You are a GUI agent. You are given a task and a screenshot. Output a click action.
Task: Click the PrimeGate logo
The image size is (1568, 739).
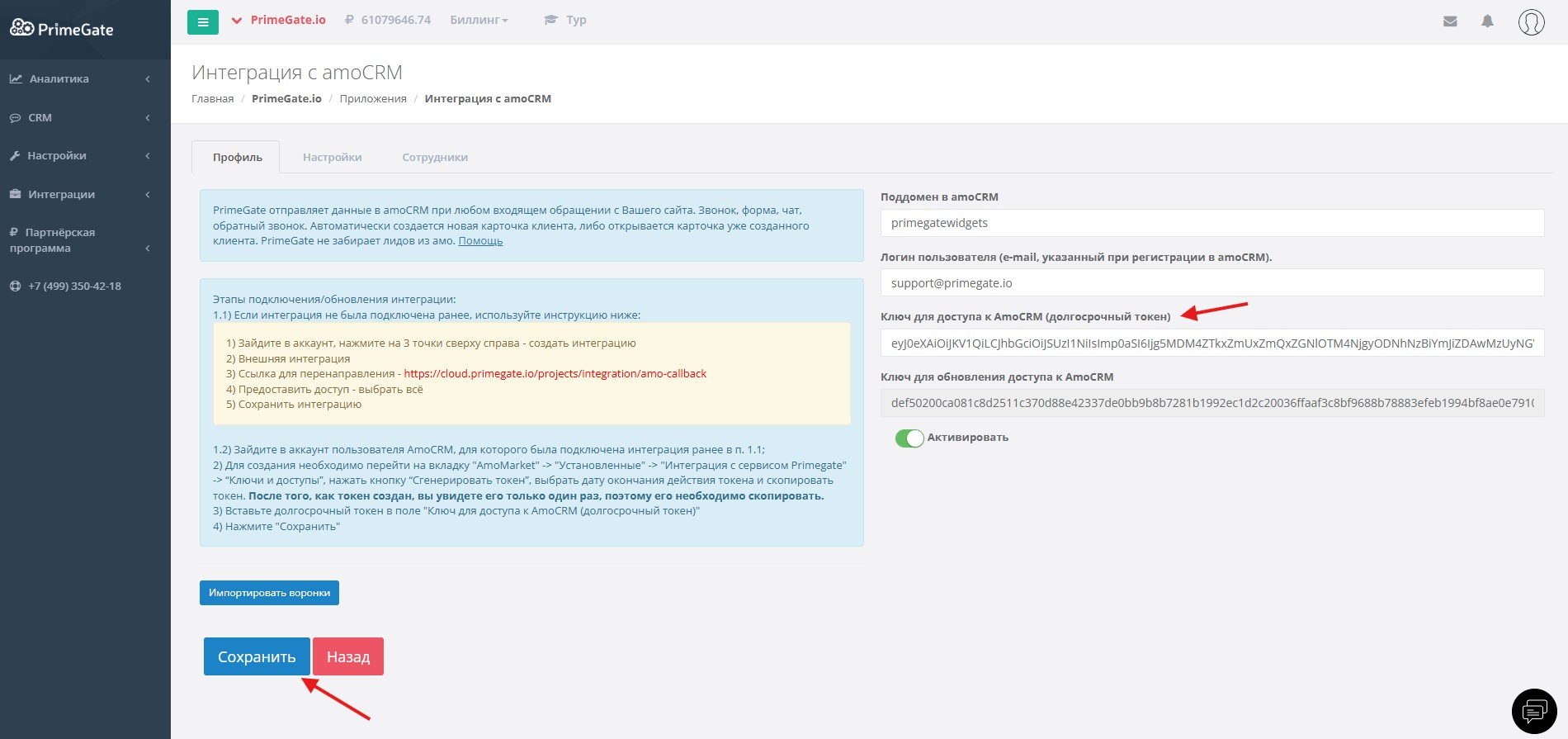[x=61, y=29]
